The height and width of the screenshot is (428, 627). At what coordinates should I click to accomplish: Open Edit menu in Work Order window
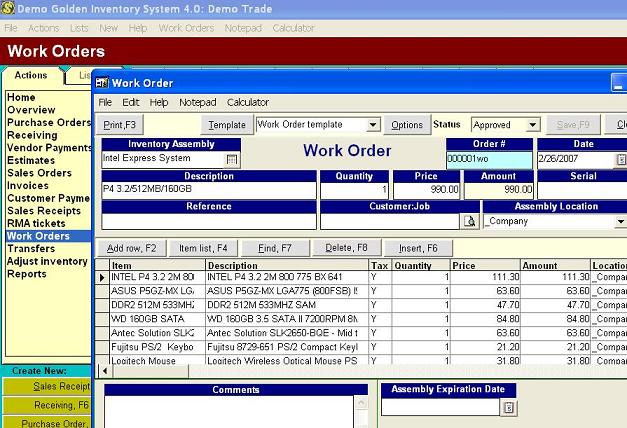click(x=131, y=102)
